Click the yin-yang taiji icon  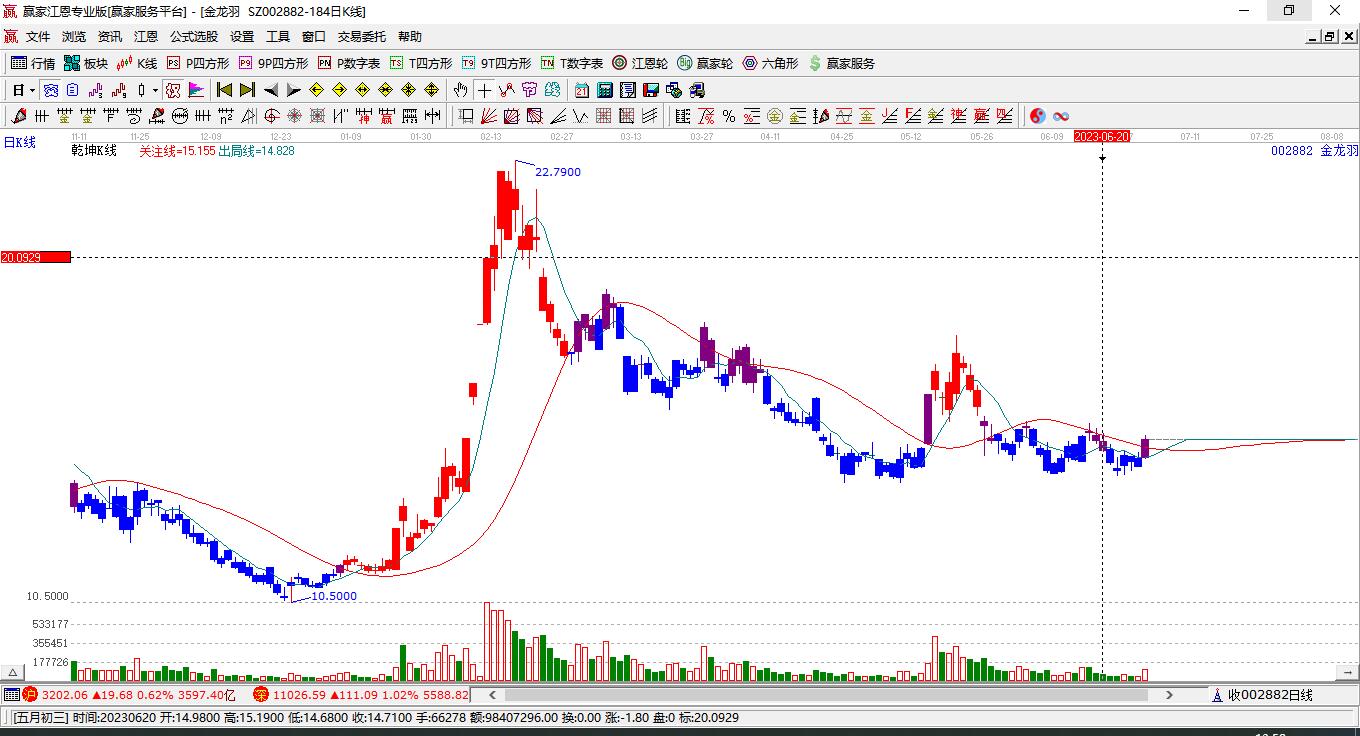click(x=1037, y=116)
